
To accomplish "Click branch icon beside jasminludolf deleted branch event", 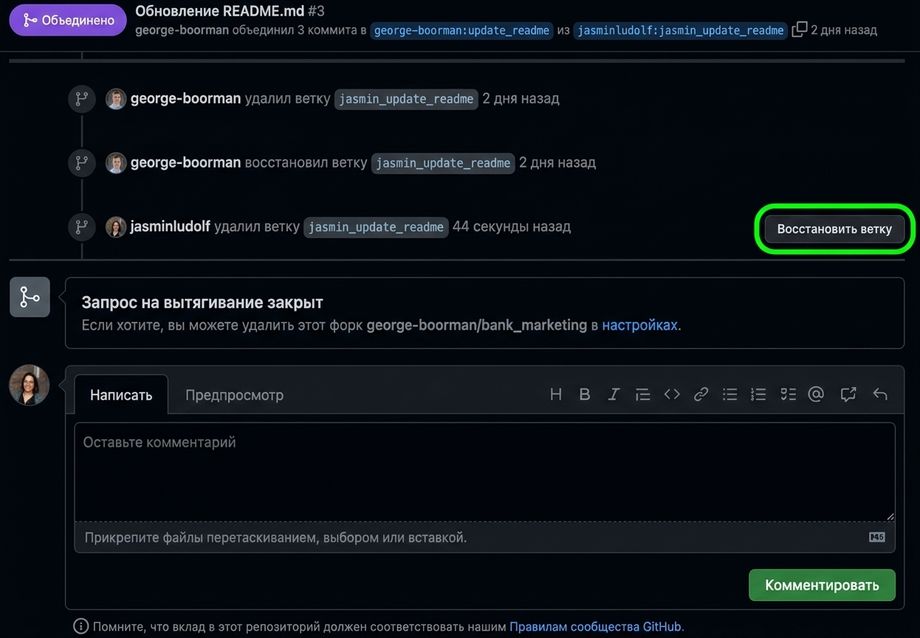I will click(82, 227).
